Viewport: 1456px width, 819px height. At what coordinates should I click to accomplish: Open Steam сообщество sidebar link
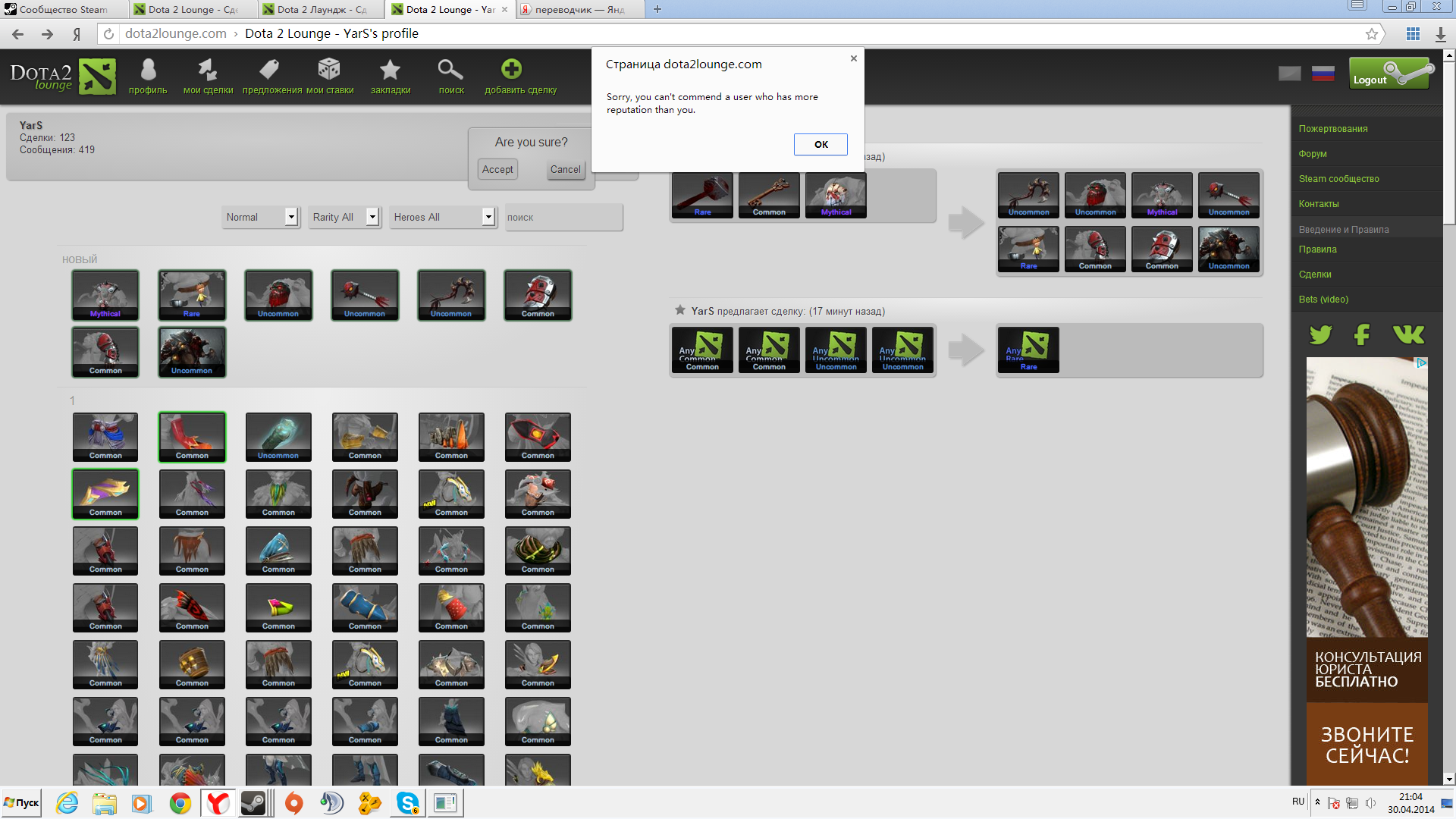pyautogui.click(x=1338, y=179)
